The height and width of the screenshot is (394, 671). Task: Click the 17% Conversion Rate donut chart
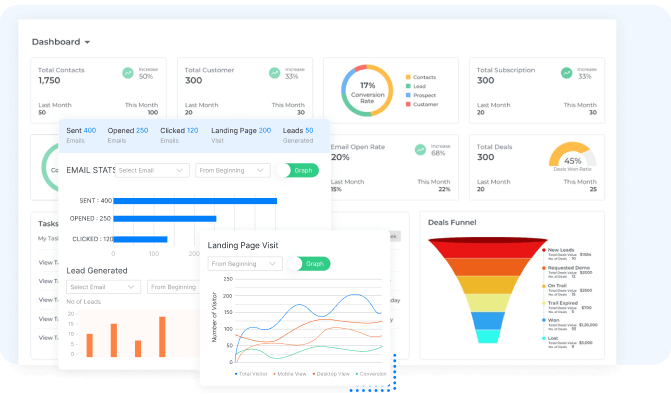(x=367, y=90)
